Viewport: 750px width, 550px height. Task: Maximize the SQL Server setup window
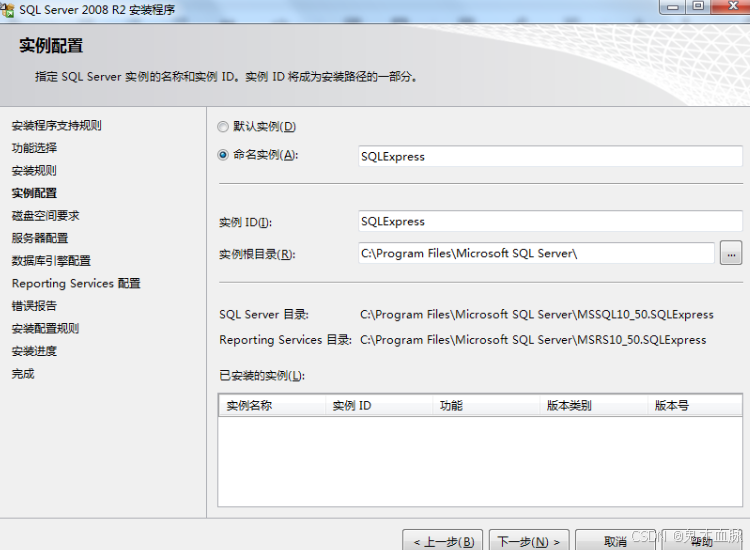698,7
